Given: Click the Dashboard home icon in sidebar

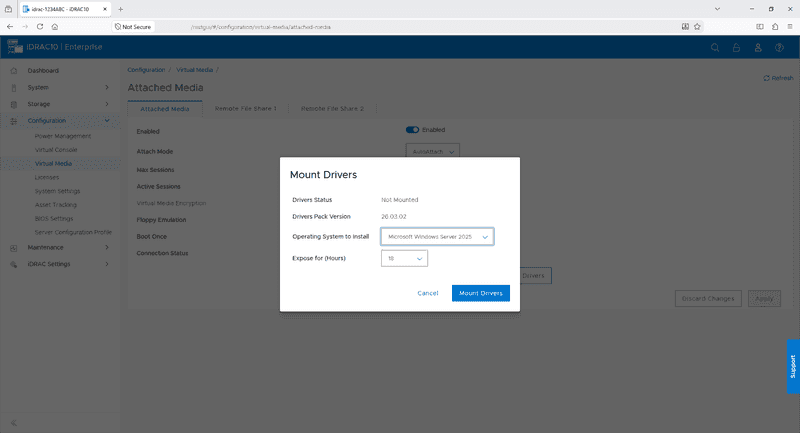Looking at the screenshot, I should click(x=14, y=71).
